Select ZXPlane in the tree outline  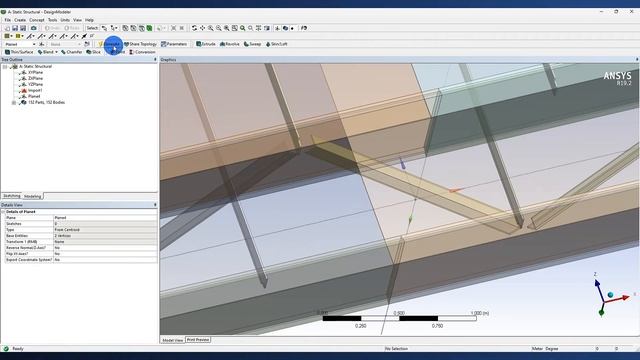[36, 78]
